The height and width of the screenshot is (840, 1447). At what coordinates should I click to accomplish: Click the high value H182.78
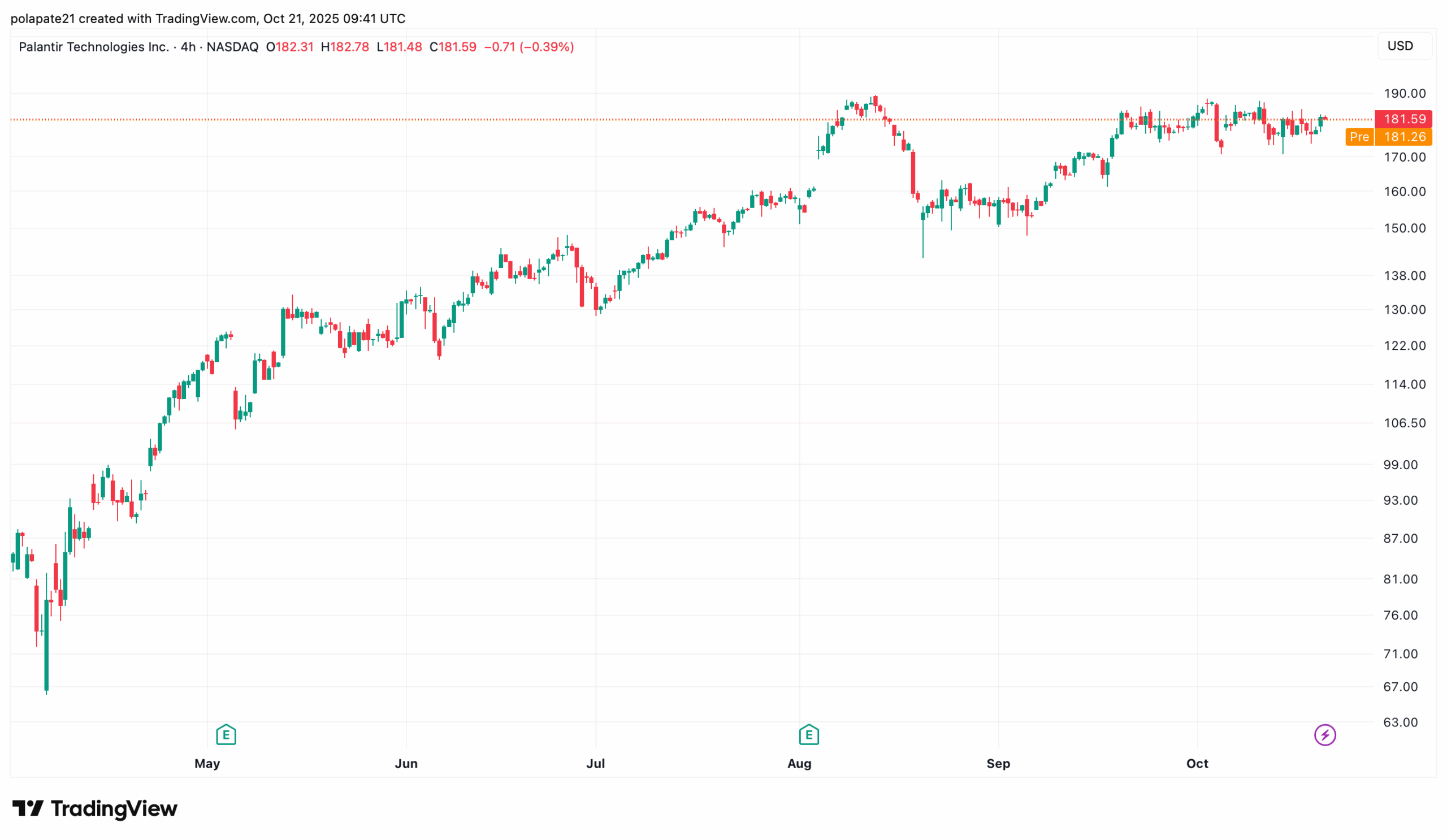tap(345, 47)
